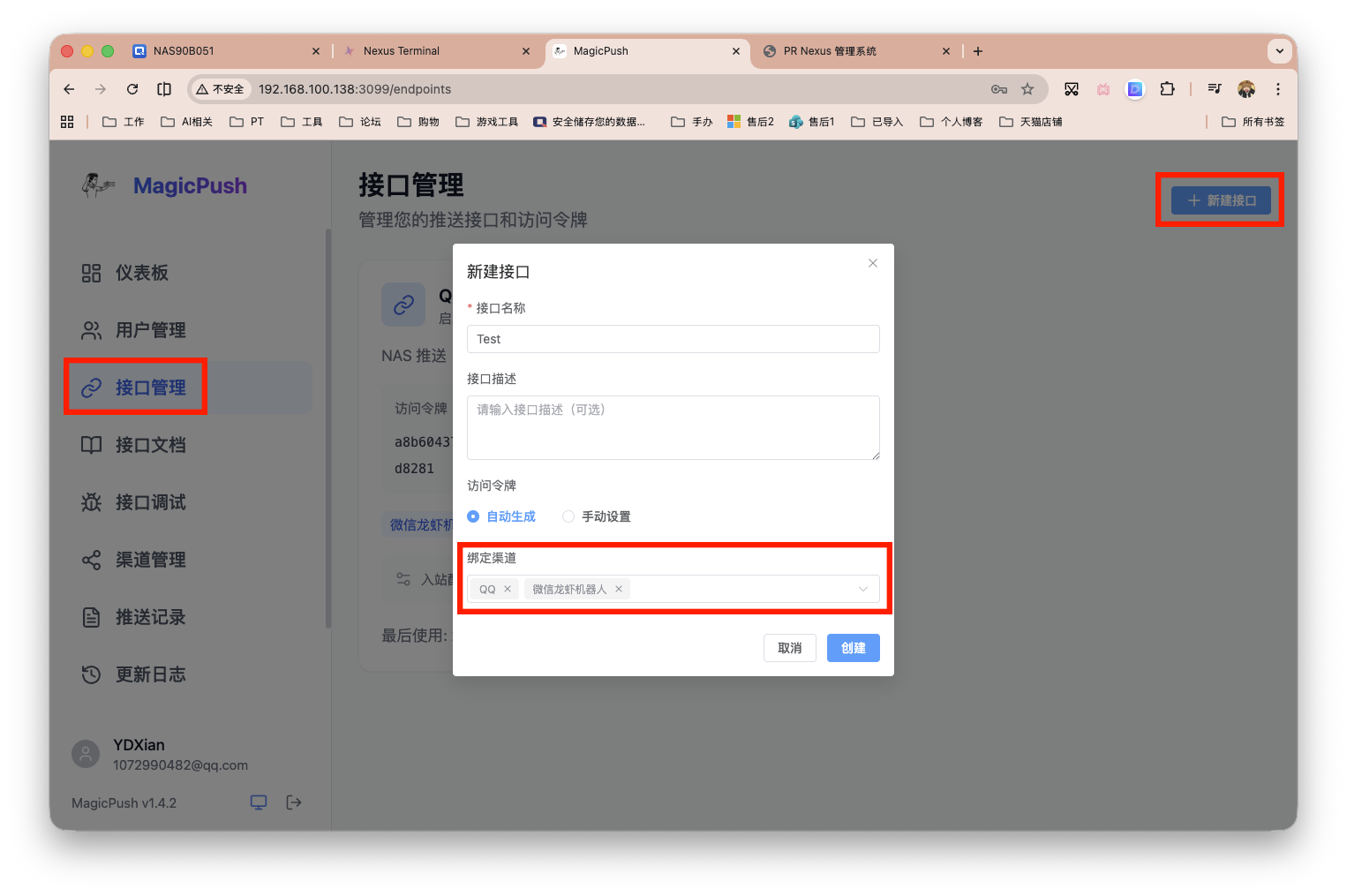Click the purple extension icon in the toolbar
The image size is (1347, 896).
[x=1135, y=89]
